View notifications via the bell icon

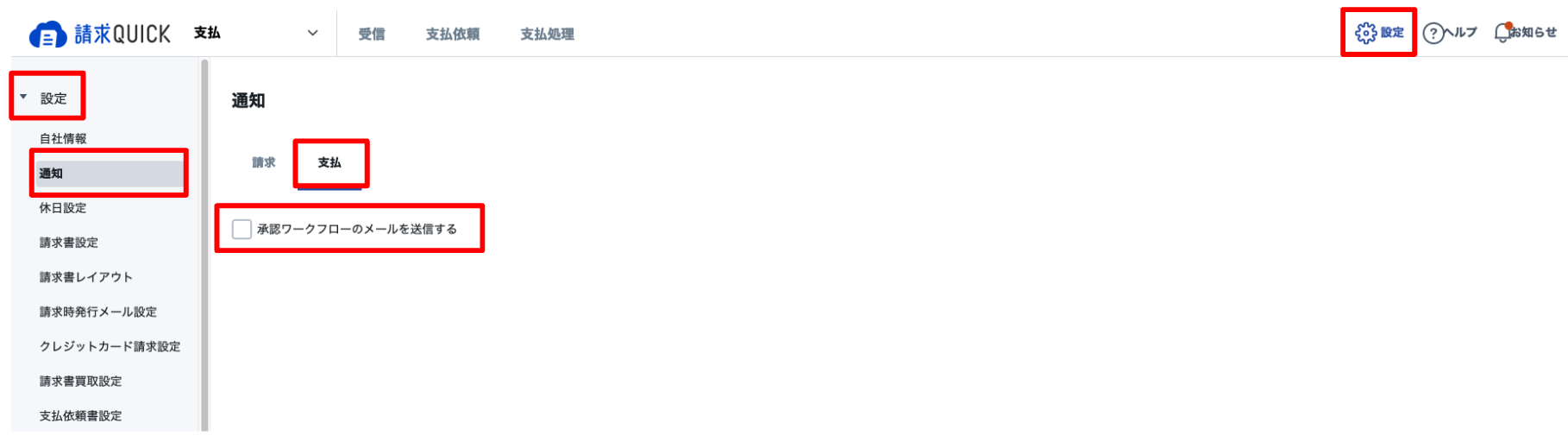1503,33
